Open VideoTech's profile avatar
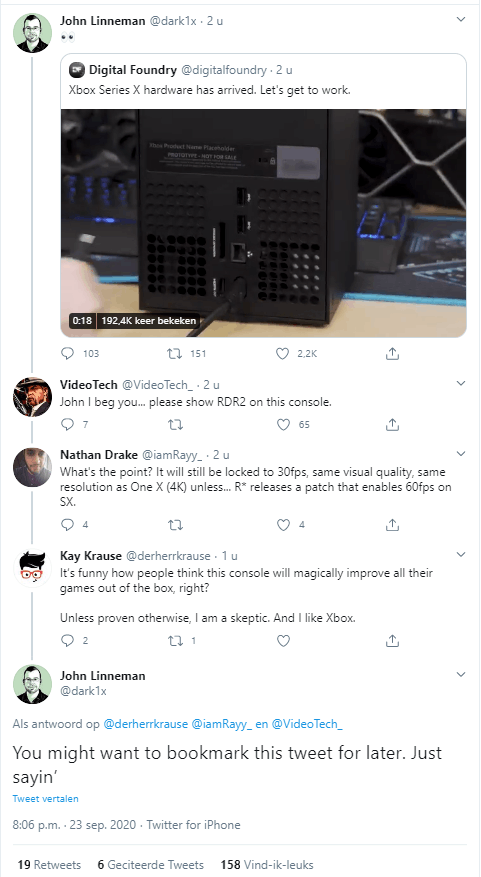Viewport: 481px width, 877px height. tap(32, 397)
